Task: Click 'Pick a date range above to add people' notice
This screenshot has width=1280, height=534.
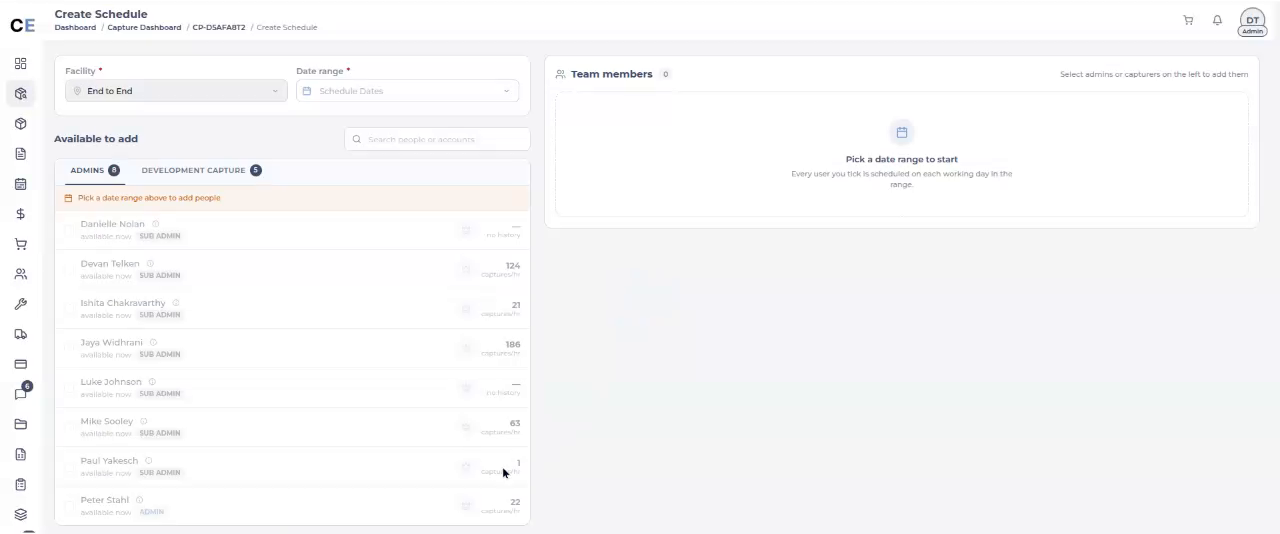Action: [x=149, y=198]
